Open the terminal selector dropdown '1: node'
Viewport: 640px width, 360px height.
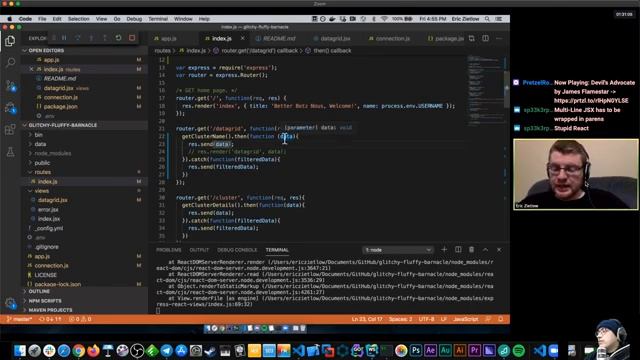398,250
